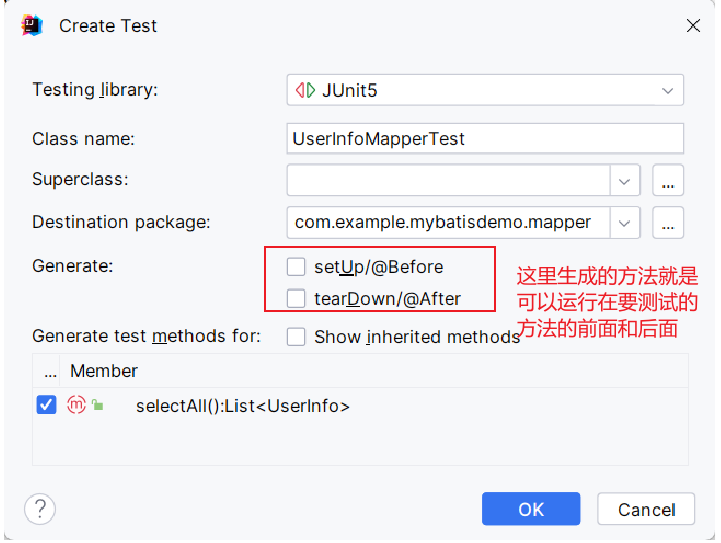The image size is (721, 543).
Task: Expand the Destination package dropdown arrow
Action: pos(625,222)
